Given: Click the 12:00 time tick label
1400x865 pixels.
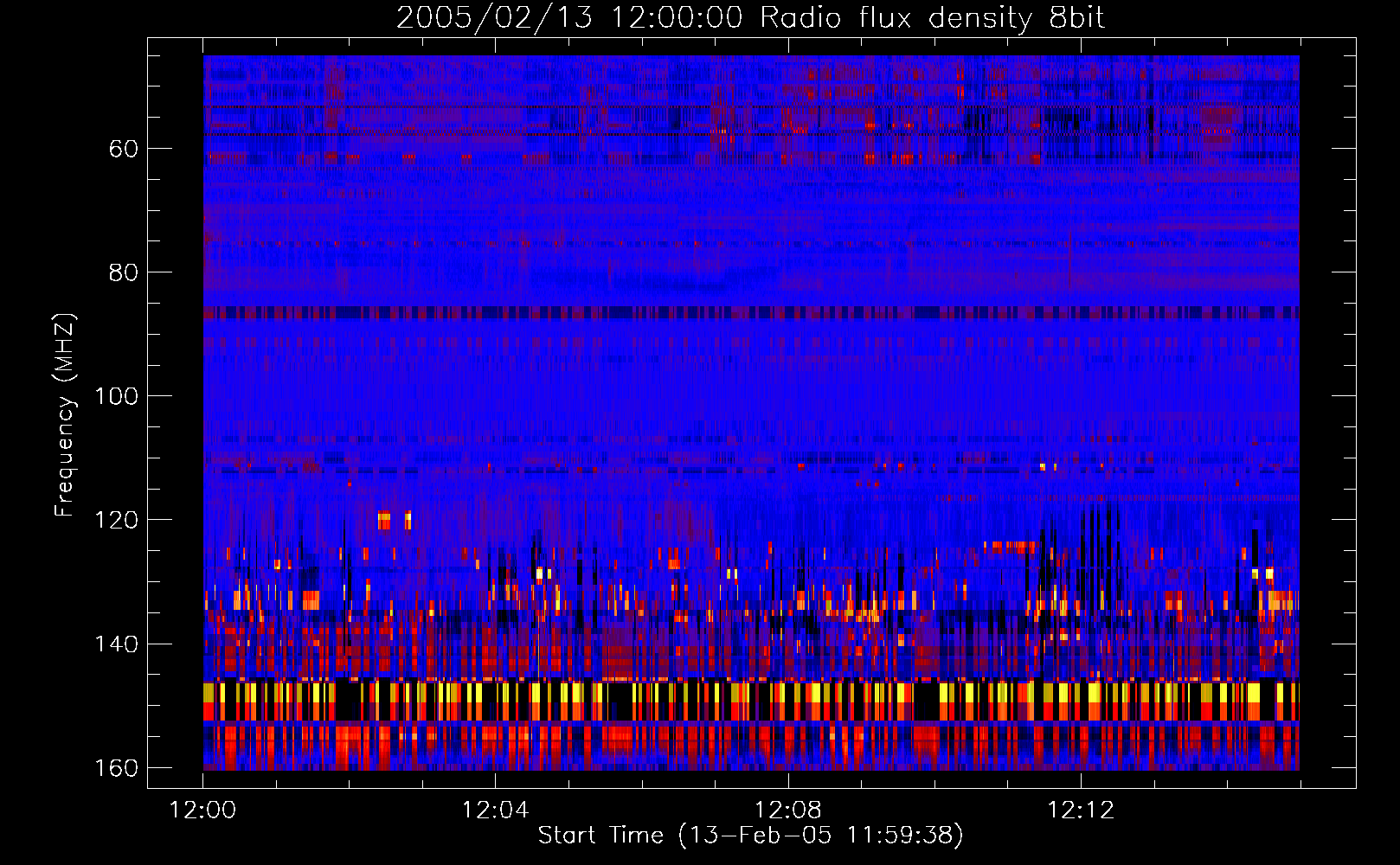Looking at the screenshot, I should pos(202,811).
